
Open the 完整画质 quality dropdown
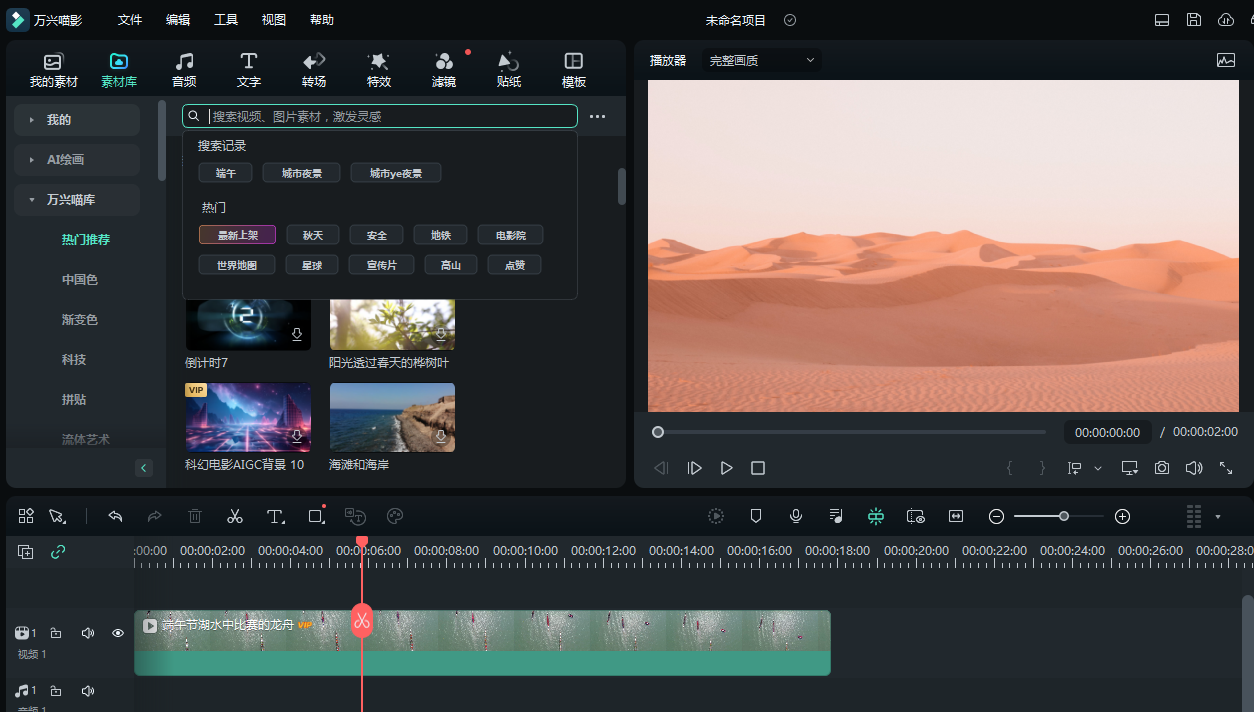click(761, 60)
